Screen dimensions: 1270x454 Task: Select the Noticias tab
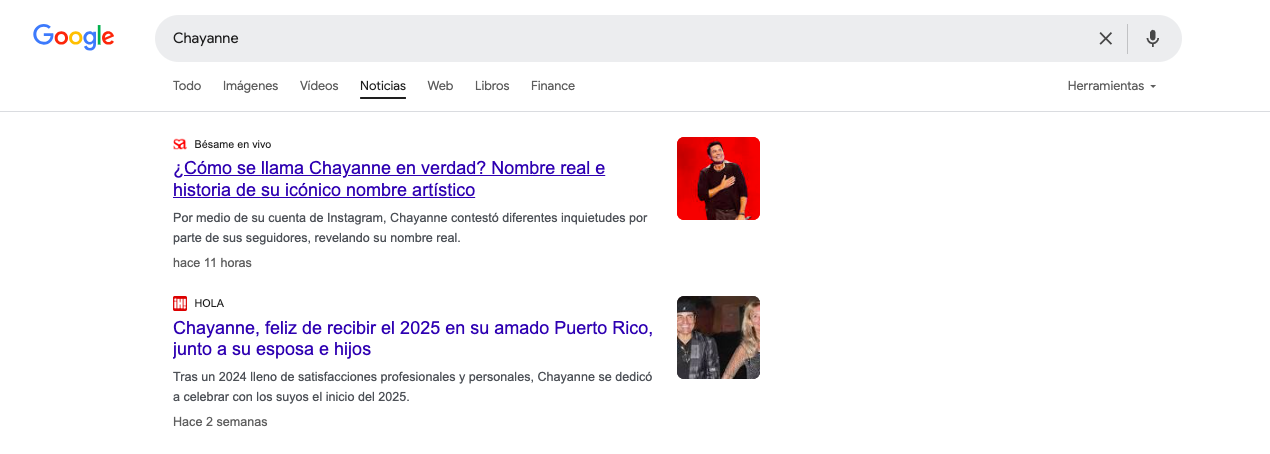[x=383, y=86]
